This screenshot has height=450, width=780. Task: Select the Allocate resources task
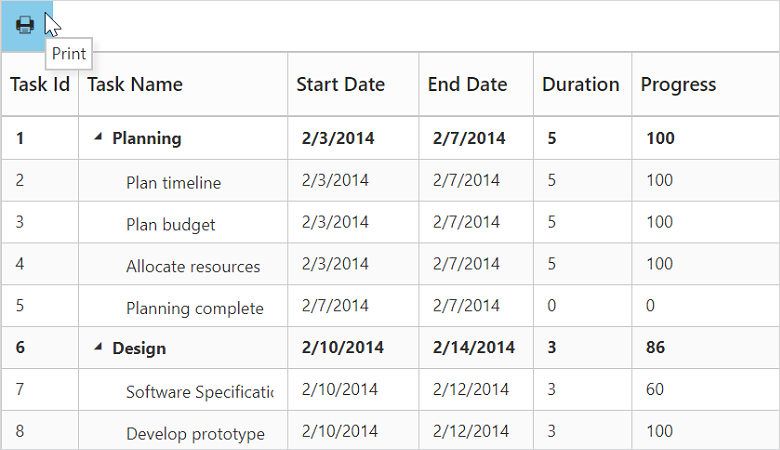pyautogui.click(x=193, y=267)
